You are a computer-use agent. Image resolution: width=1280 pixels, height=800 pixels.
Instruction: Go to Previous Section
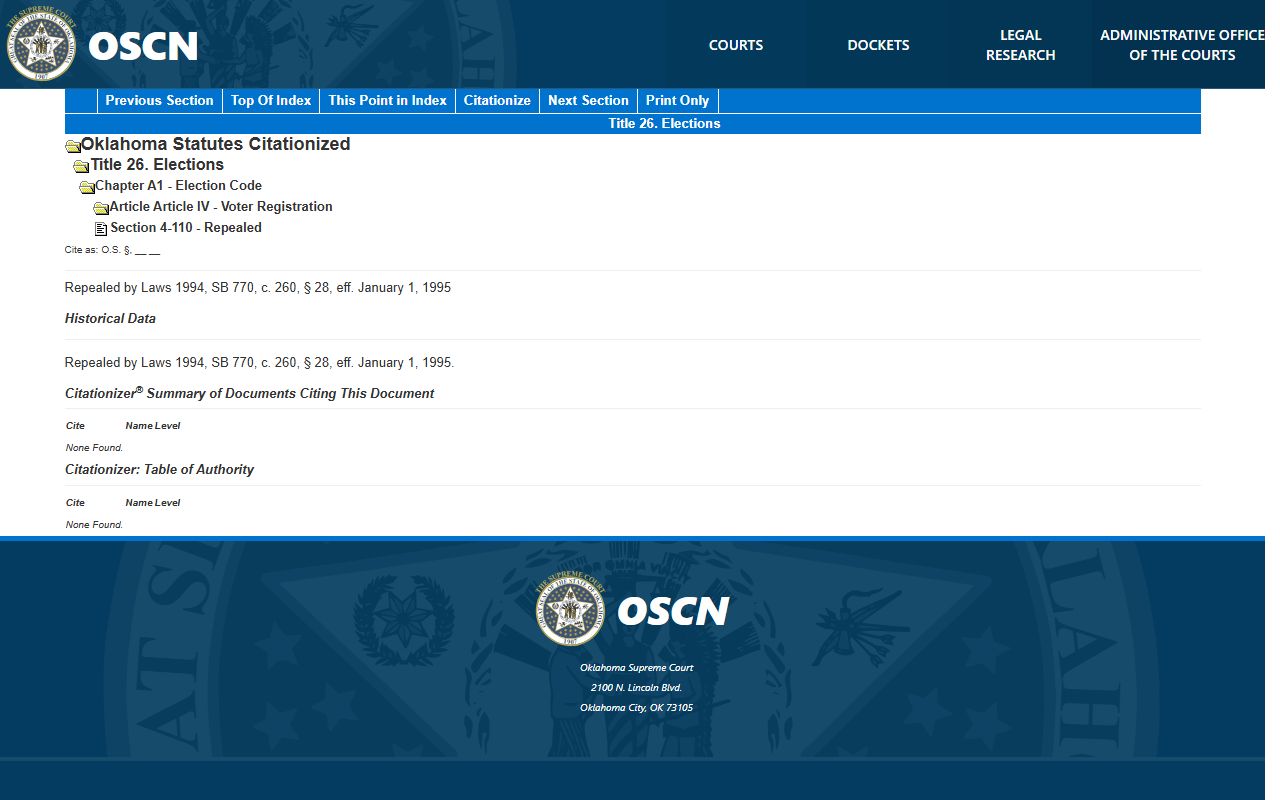click(x=159, y=100)
